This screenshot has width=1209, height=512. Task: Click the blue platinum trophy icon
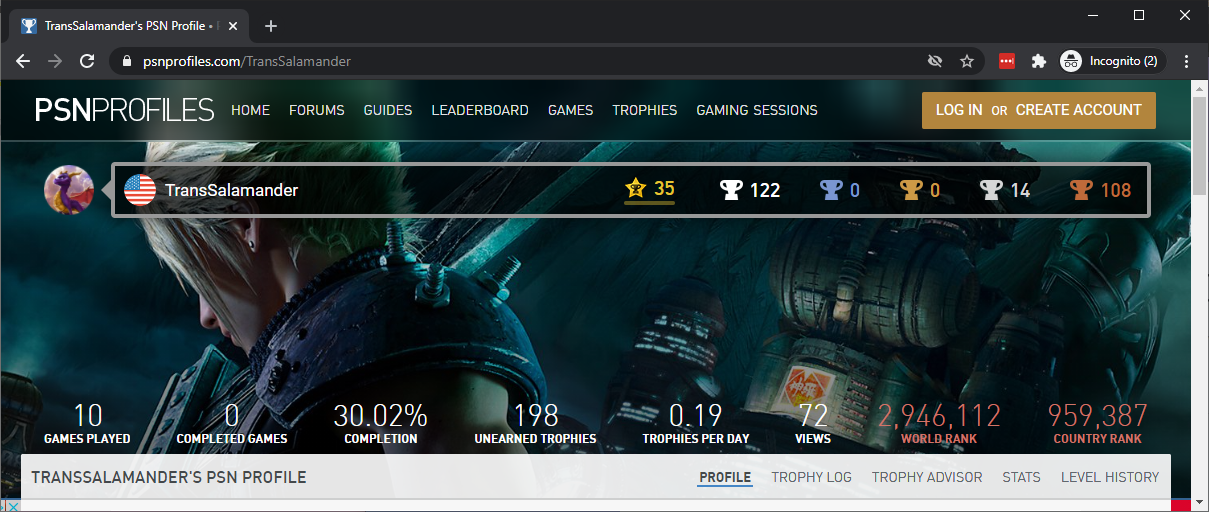[x=831, y=190]
